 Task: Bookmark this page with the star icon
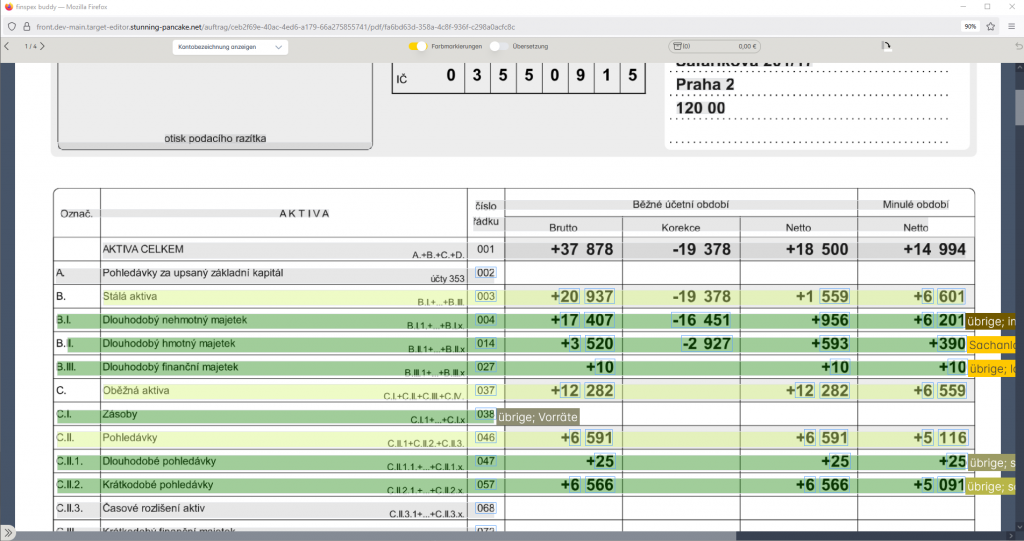click(989, 26)
